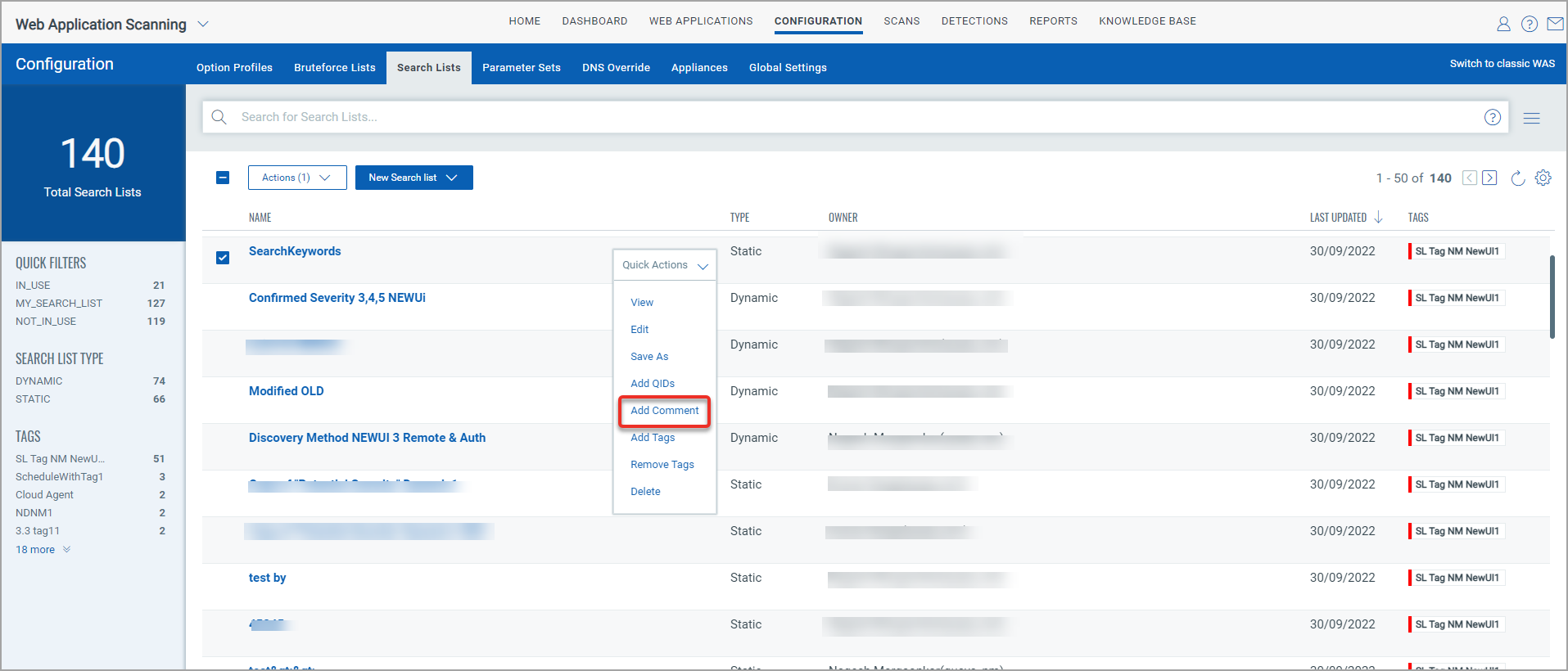
Task: Toggle the select-all checkbox in header
Action: [x=223, y=178]
